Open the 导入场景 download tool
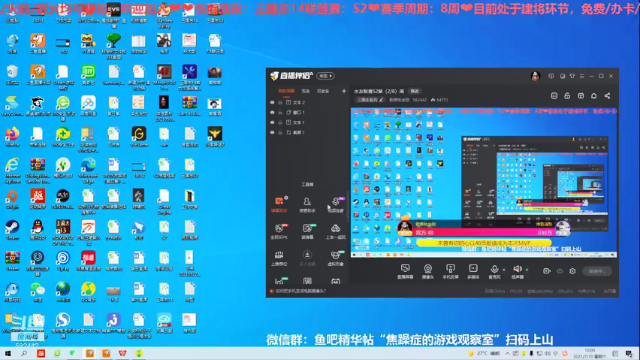640x360 pixels. pyautogui.click(x=307, y=258)
